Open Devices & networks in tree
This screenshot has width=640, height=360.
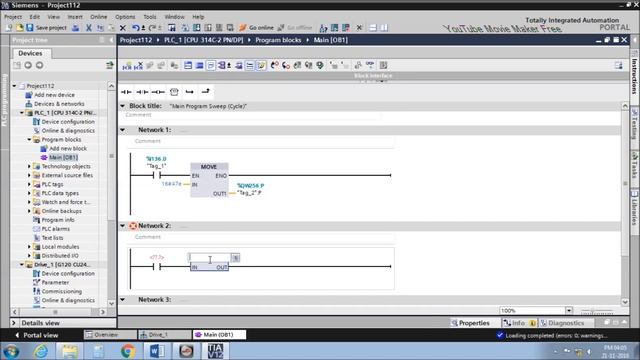pos(59,104)
